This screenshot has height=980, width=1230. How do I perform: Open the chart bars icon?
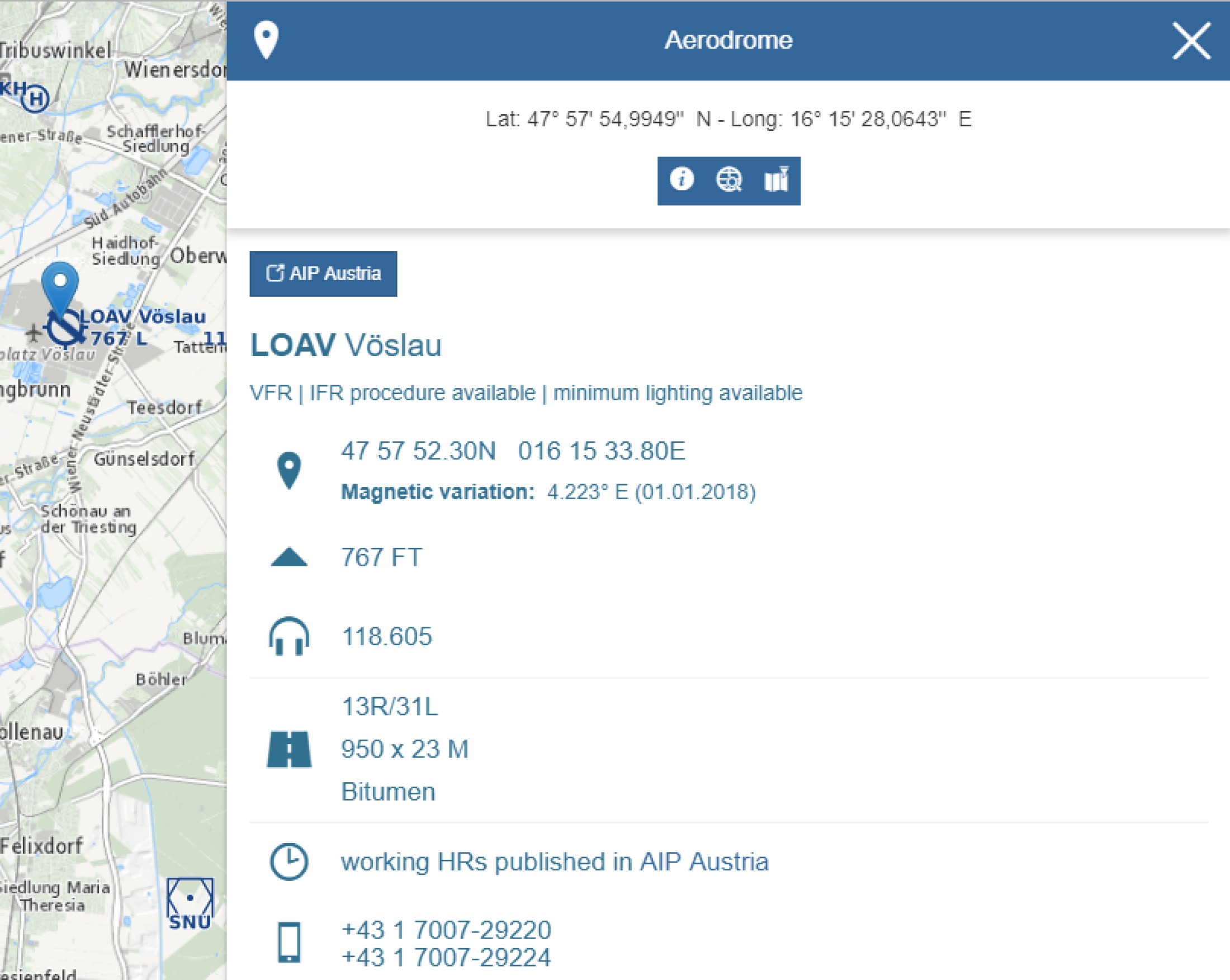(777, 179)
